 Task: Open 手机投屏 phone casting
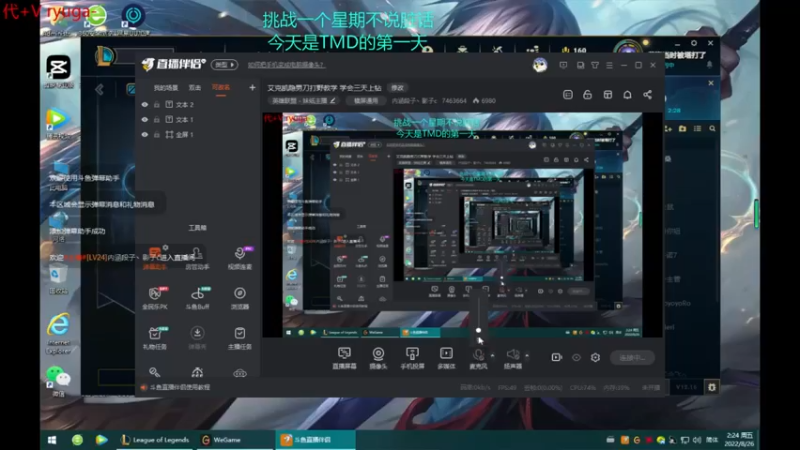pyautogui.click(x=412, y=358)
